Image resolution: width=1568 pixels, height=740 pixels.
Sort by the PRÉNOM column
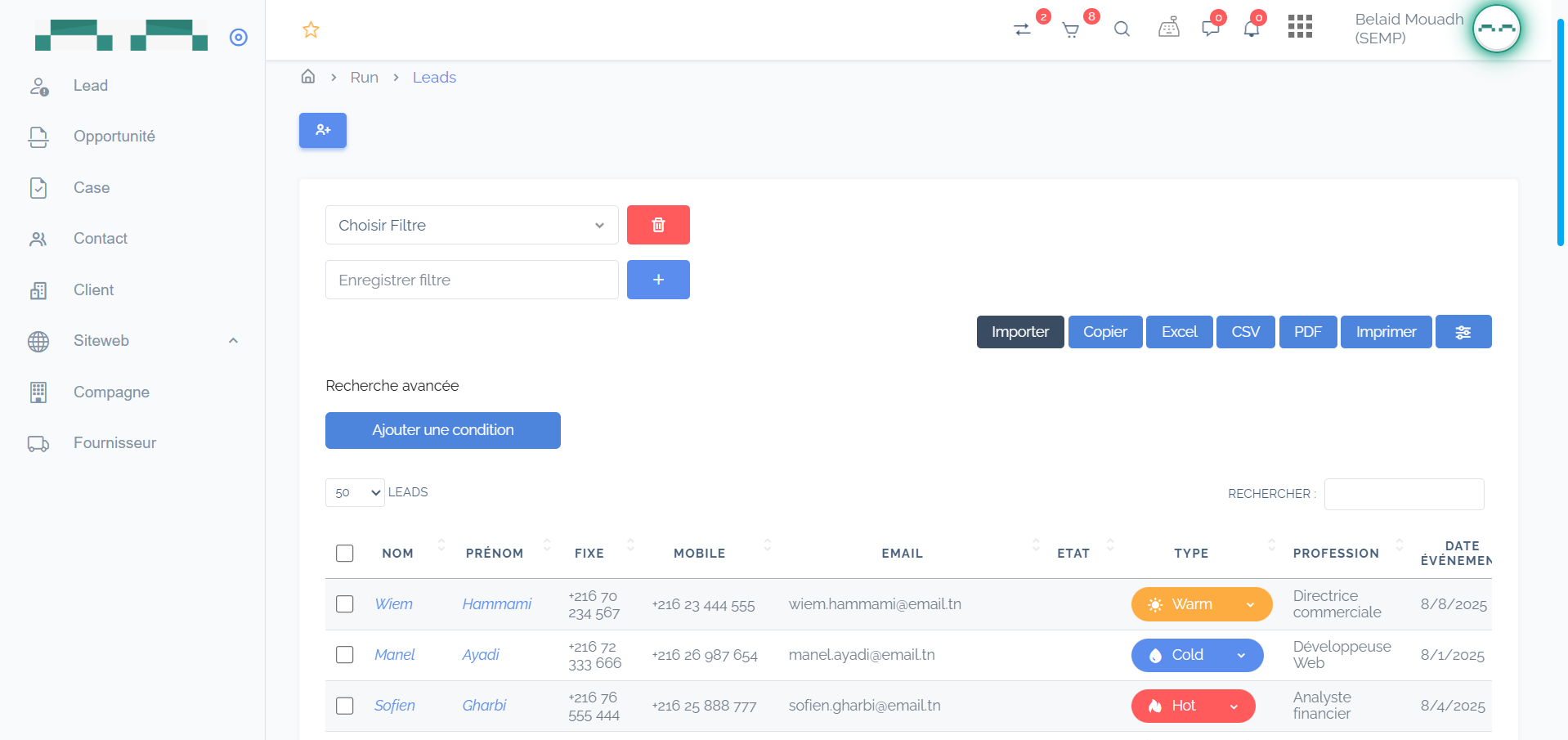(495, 554)
